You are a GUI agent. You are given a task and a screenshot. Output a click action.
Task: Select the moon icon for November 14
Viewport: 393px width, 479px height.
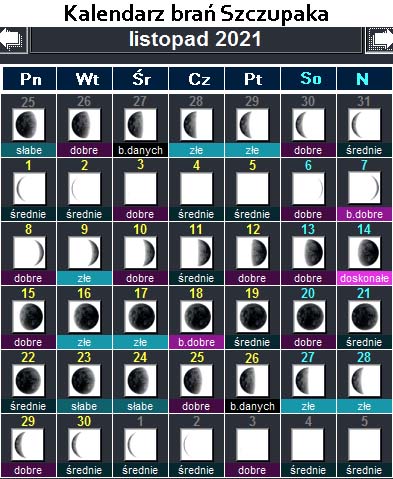pyautogui.click(x=364, y=252)
